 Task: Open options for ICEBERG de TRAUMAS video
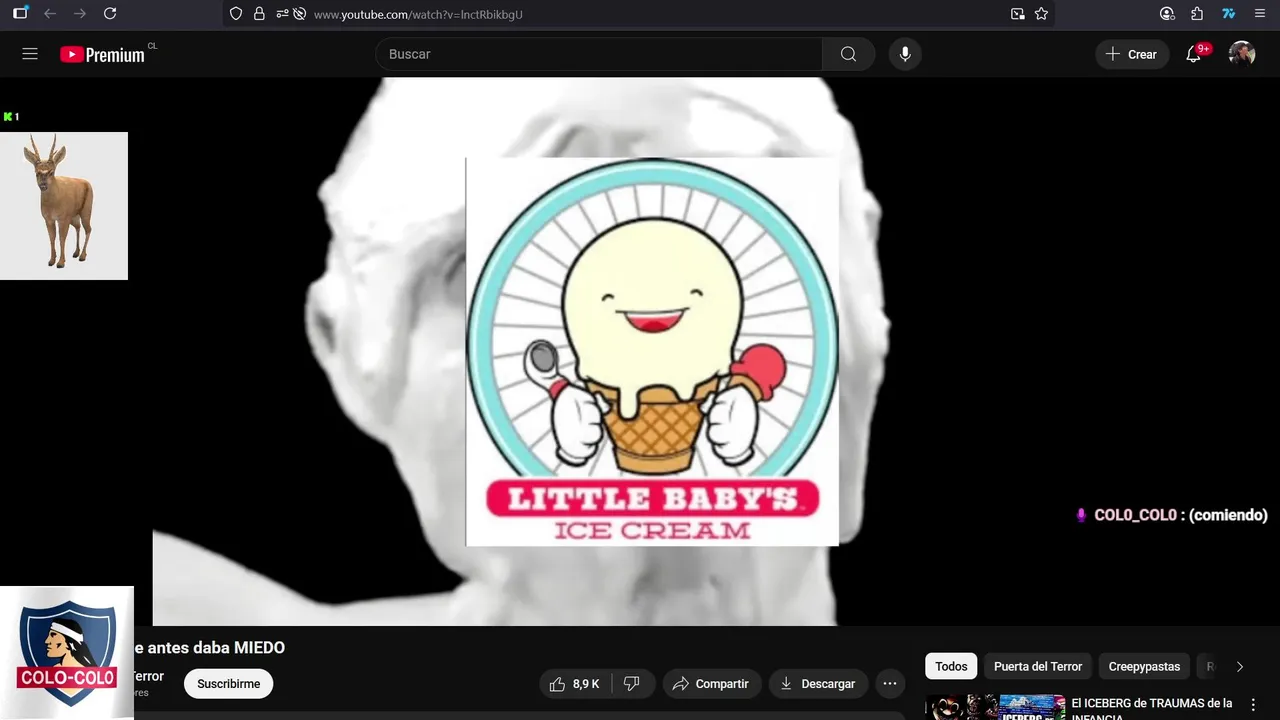click(1253, 705)
